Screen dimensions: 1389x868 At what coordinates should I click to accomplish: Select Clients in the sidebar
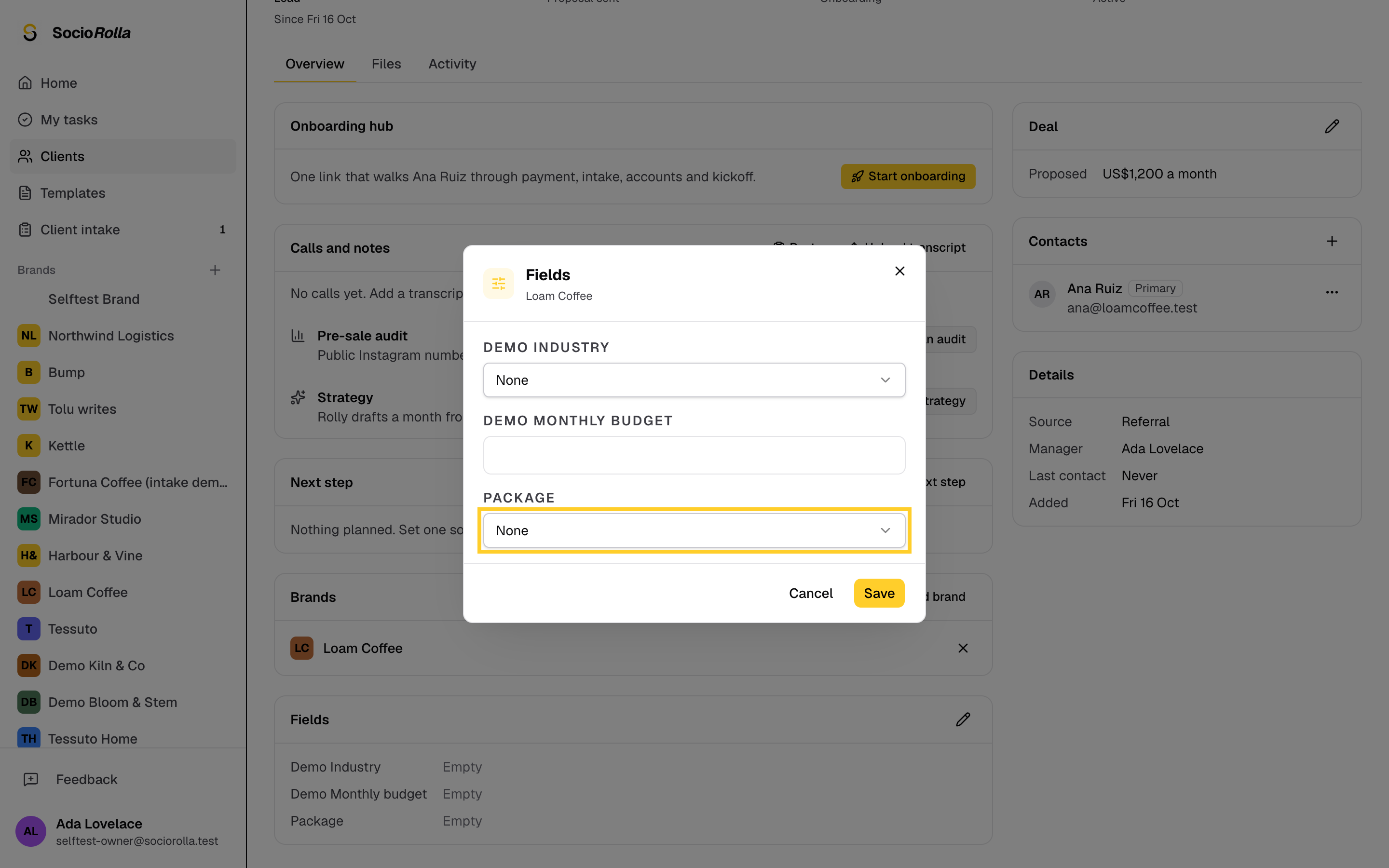123,156
